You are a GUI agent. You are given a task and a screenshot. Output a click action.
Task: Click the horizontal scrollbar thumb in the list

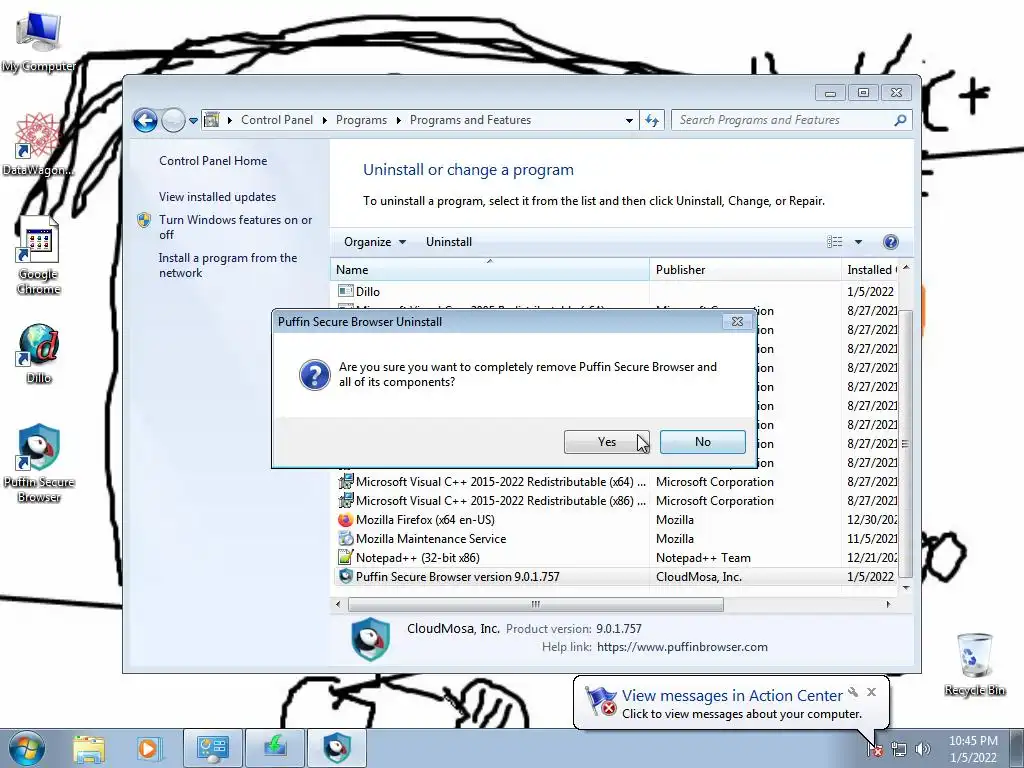[x=536, y=605]
